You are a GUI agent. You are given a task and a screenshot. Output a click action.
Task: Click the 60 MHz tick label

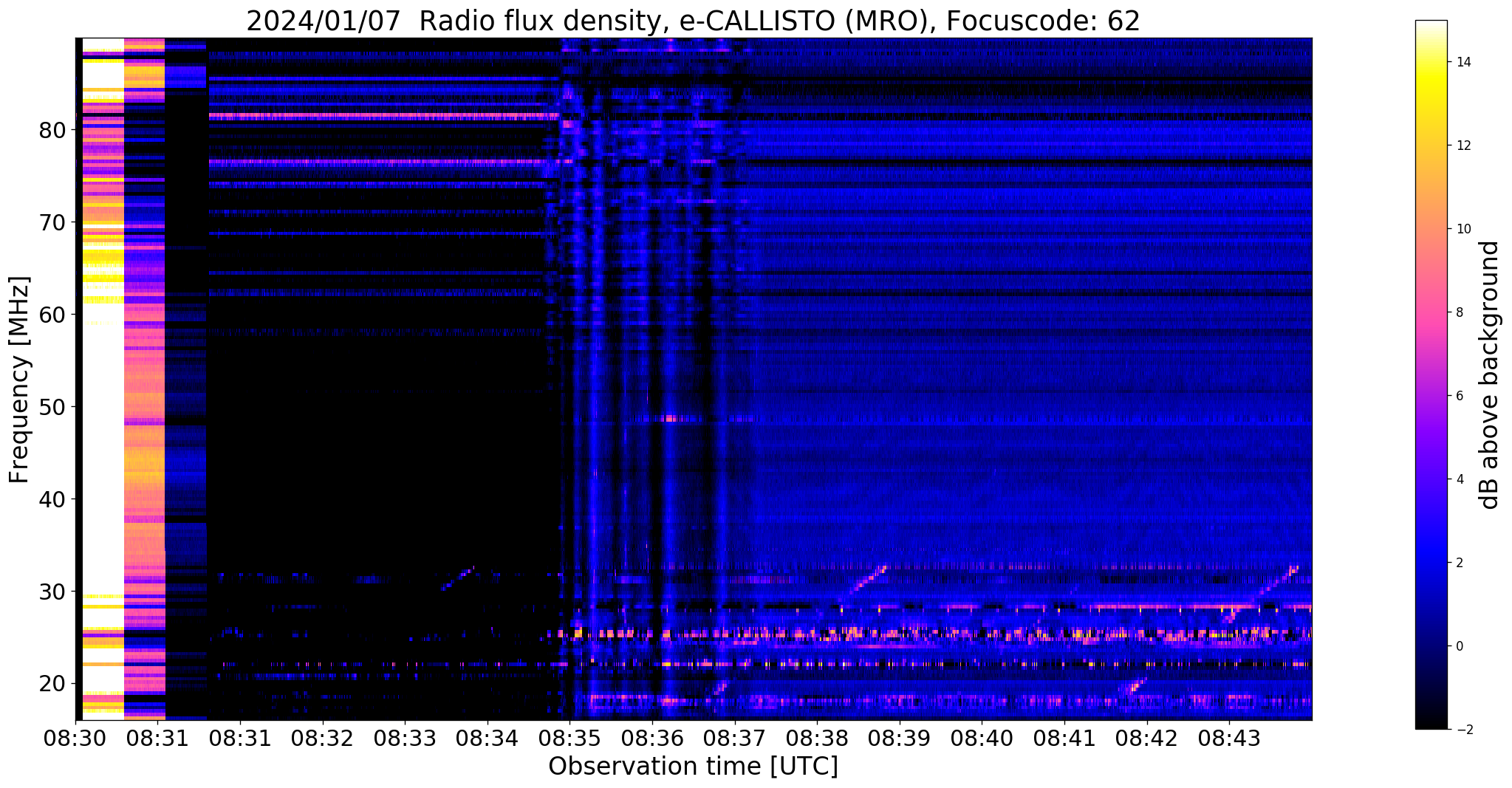52,315
